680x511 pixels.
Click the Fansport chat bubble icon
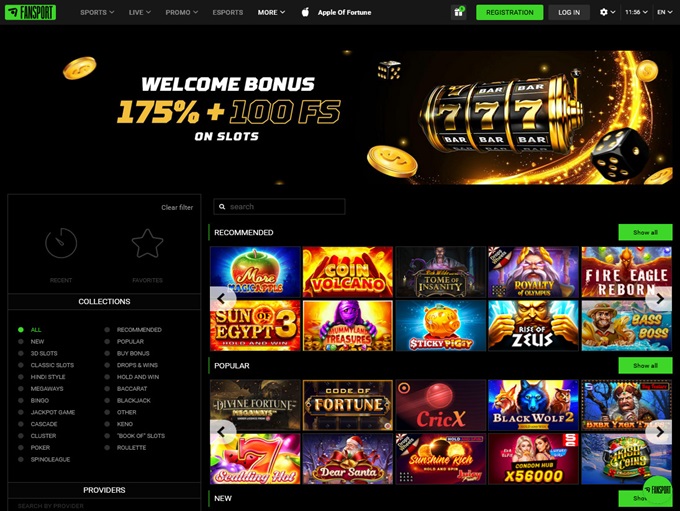(658, 490)
